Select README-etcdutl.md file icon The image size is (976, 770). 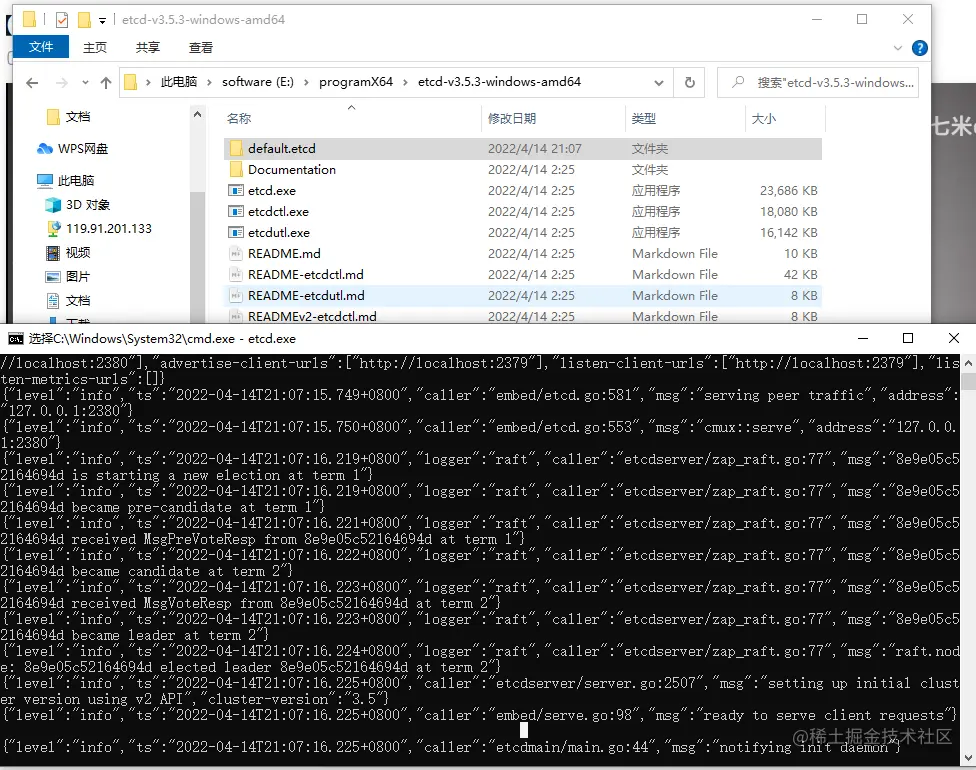(236, 296)
